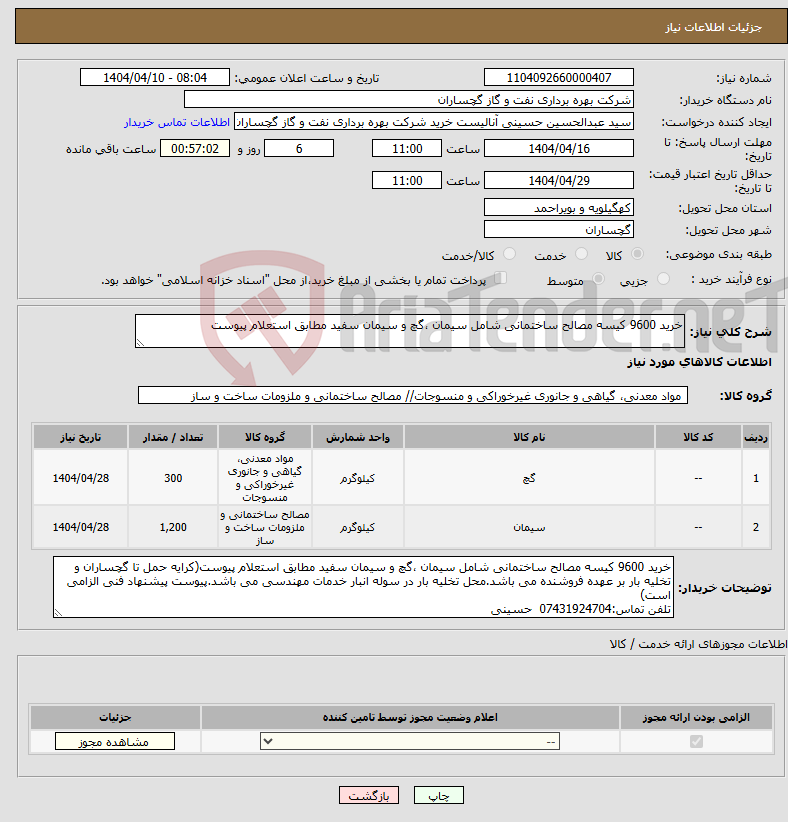Toggle the Islamic treasury payment checkbox
Image resolution: width=788 pixels, height=822 pixels.
pos(501,278)
